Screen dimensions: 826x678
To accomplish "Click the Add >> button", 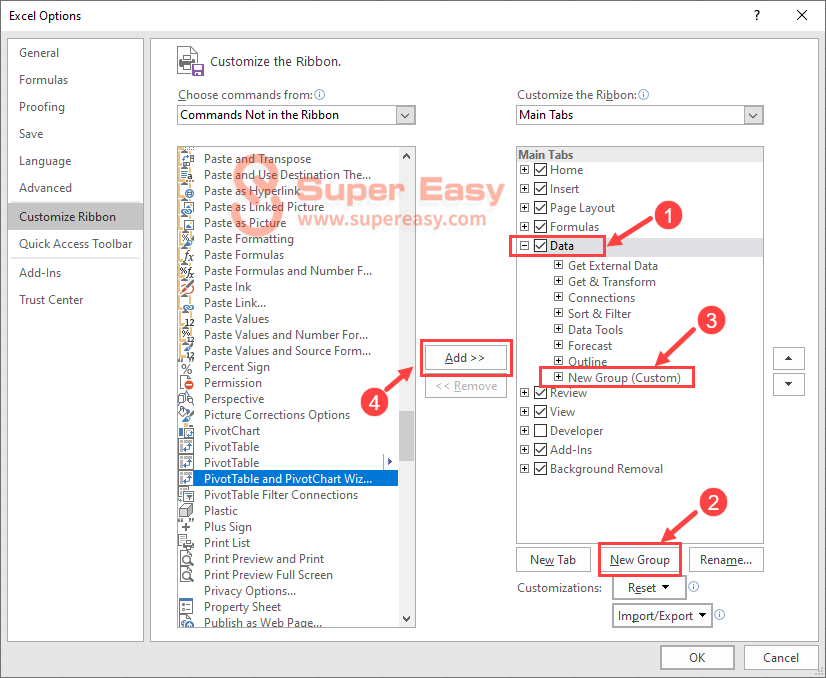I will 466,358.
